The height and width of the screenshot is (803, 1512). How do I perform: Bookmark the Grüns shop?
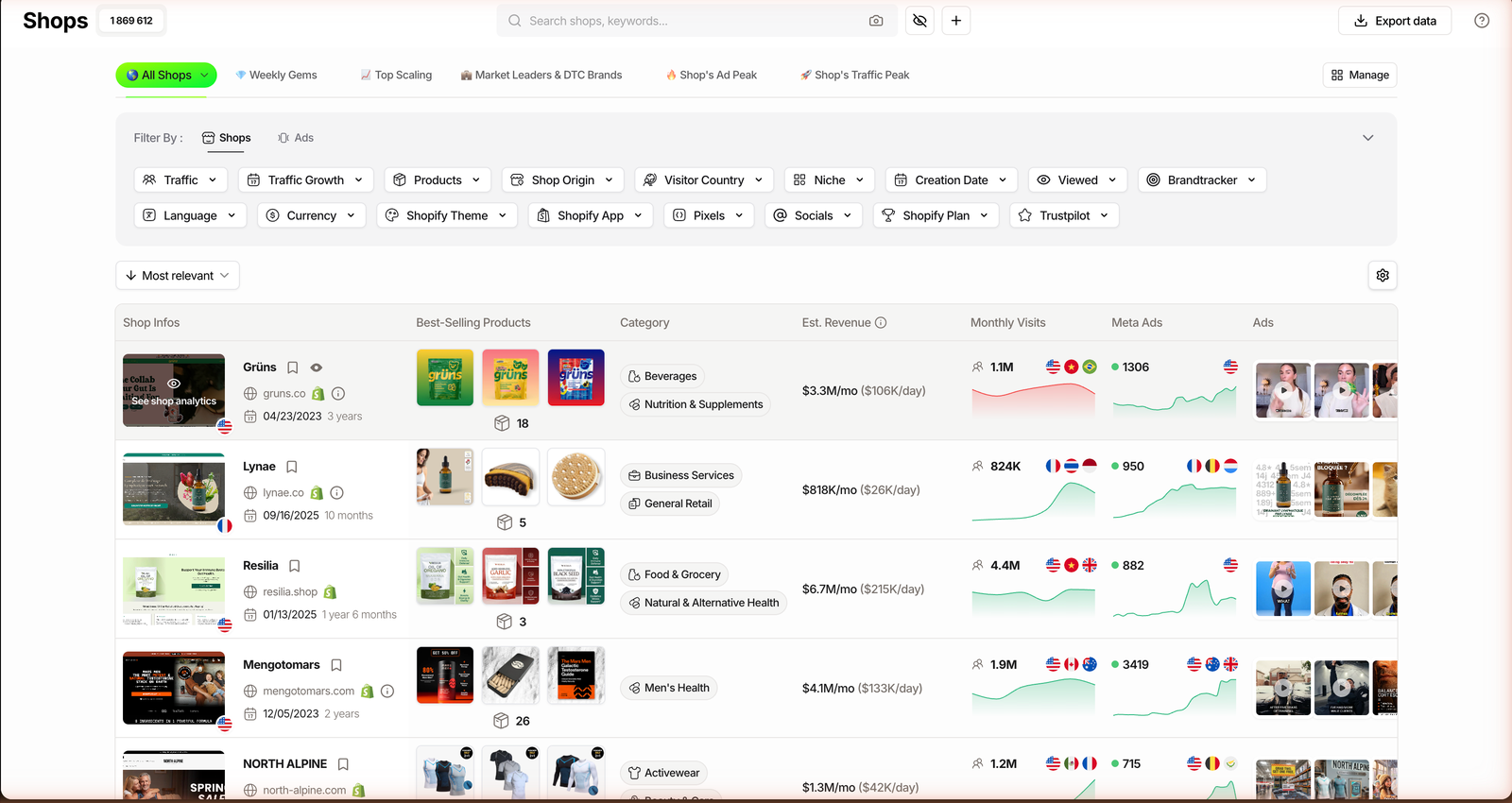[293, 367]
